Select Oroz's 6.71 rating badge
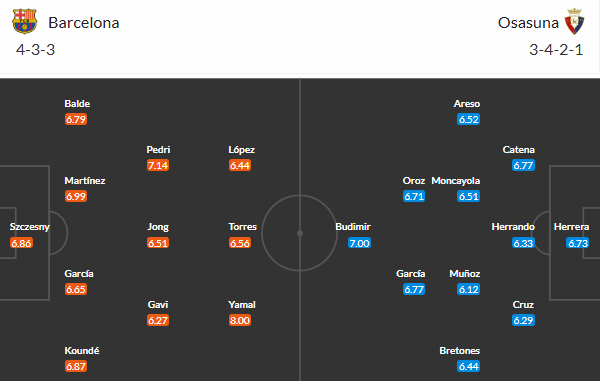The height and width of the screenshot is (381, 600). coord(414,196)
